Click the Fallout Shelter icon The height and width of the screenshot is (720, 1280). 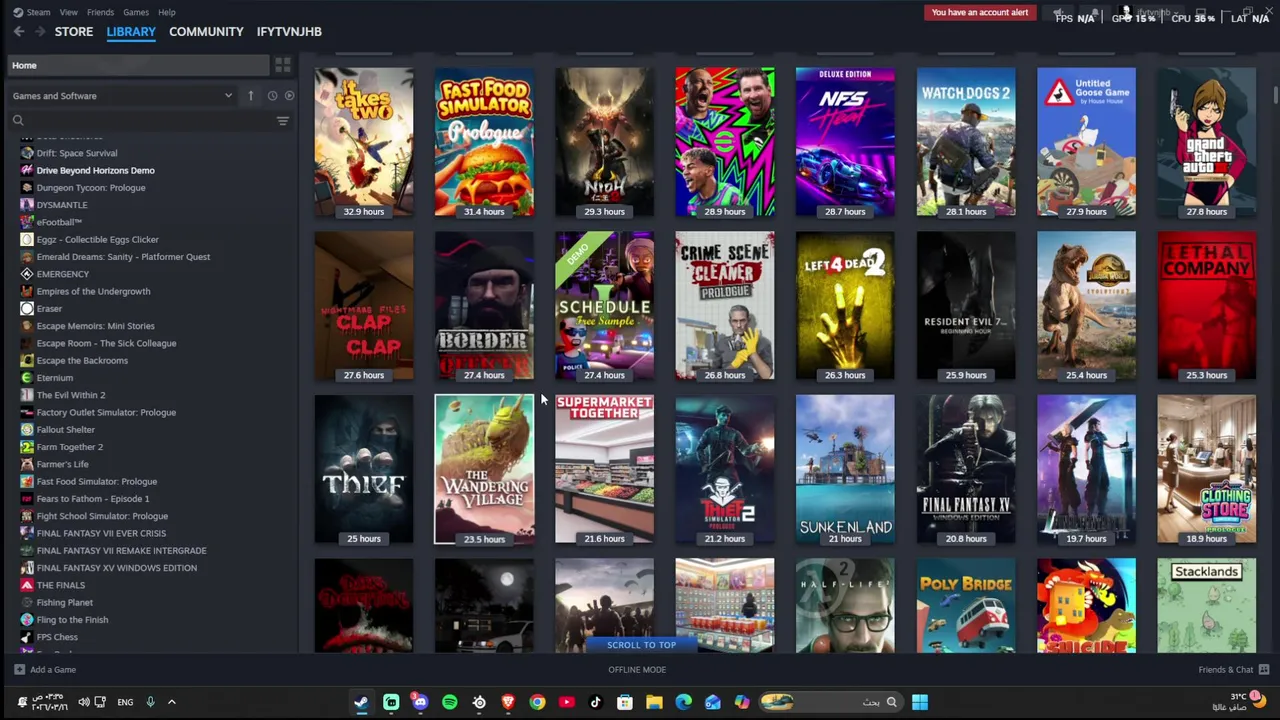(27, 429)
